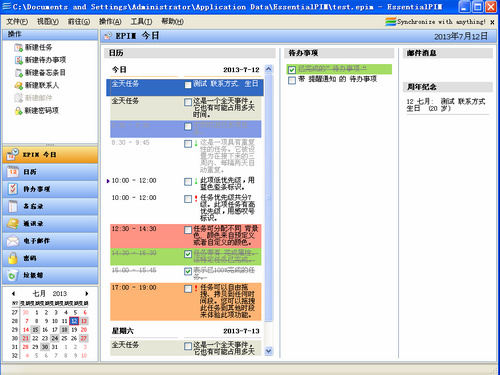The height and width of the screenshot is (375, 500).
Task: Click the 七月 2013 month title
Action: coord(50,294)
